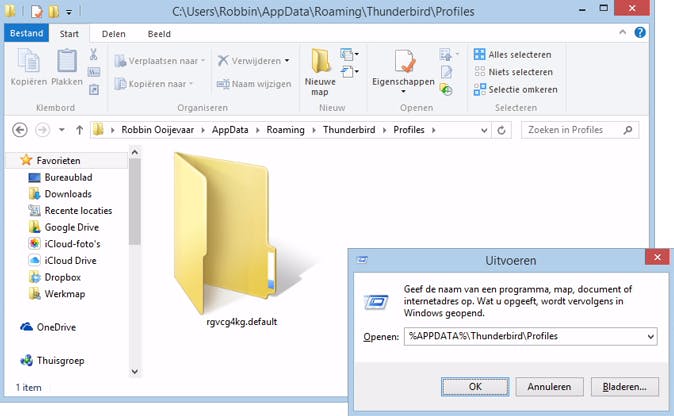Viewport: 674px width, 416px height.
Task: Click Robbin Ooijevaar in the address path
Action: (157, 130)
